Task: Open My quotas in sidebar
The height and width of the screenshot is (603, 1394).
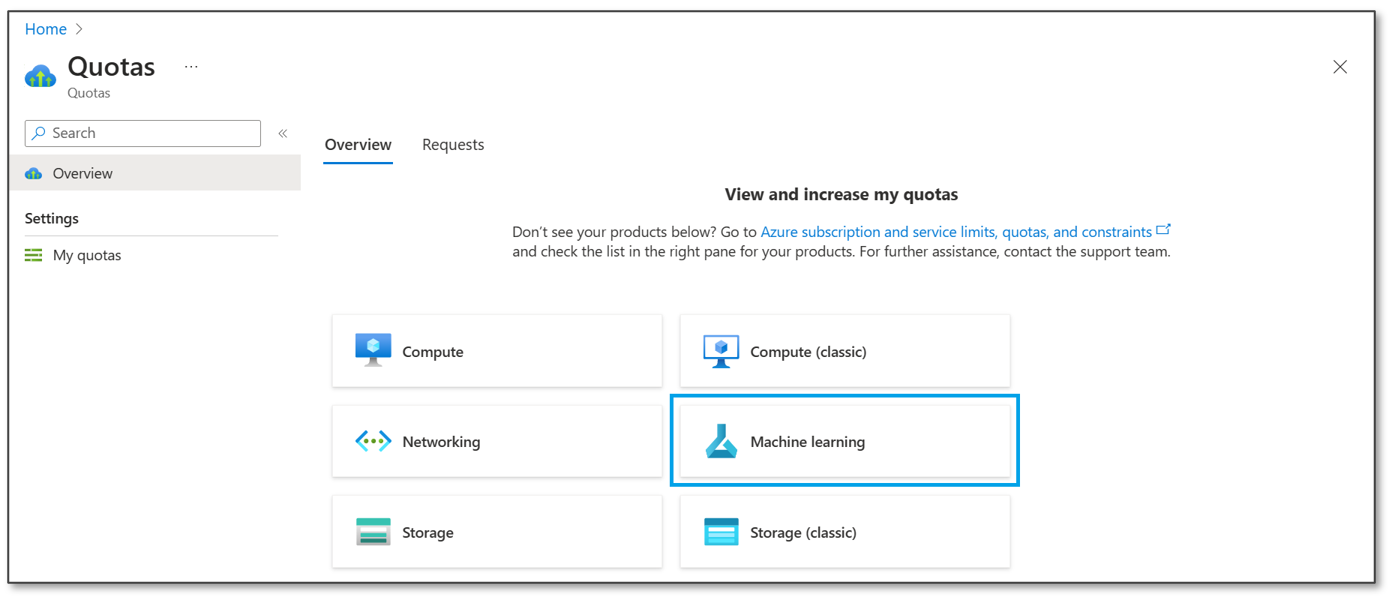Action: point(87,255)
